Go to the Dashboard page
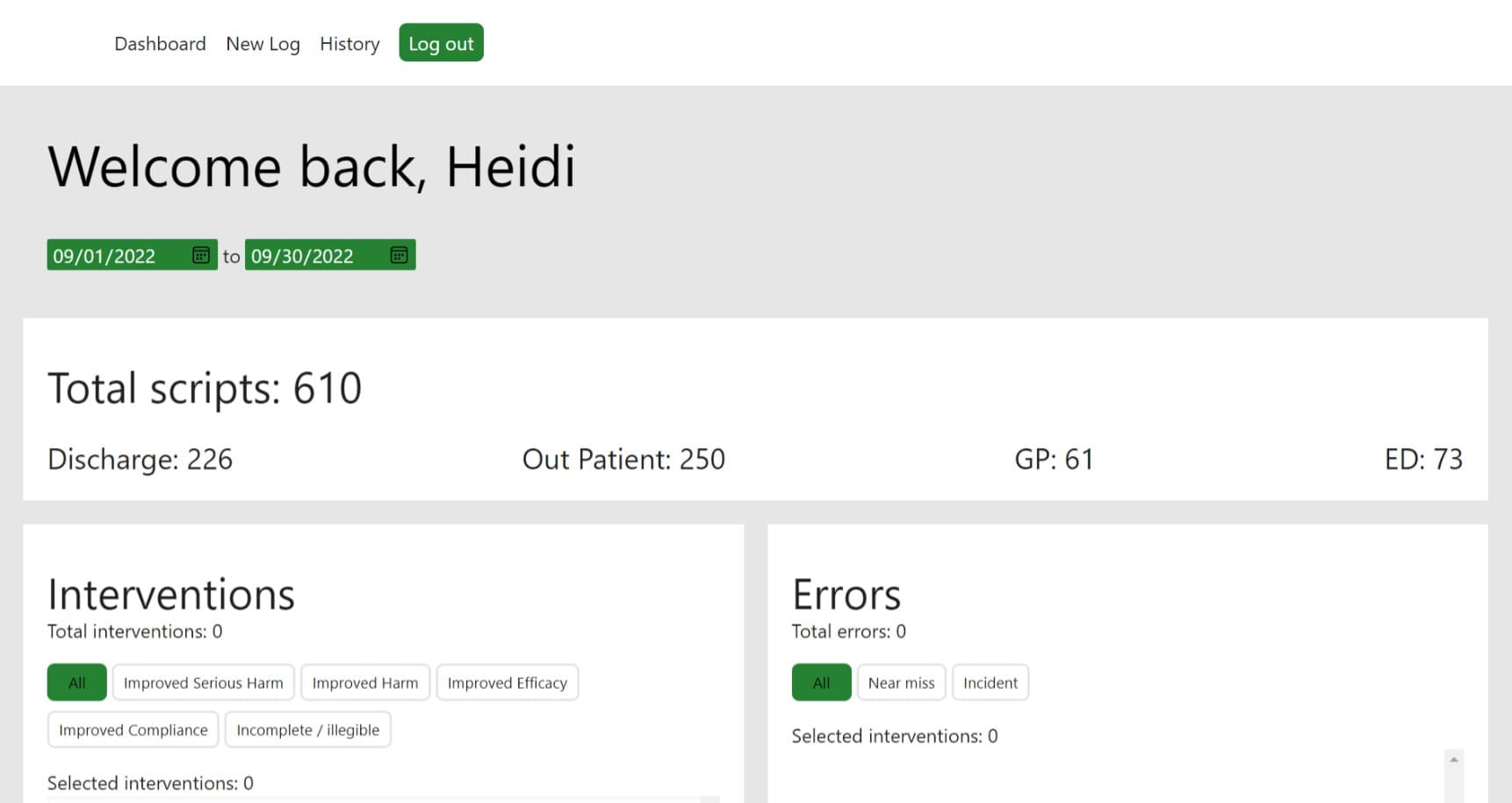This screenshot has width=1512, height=803. tap(160, 43)
